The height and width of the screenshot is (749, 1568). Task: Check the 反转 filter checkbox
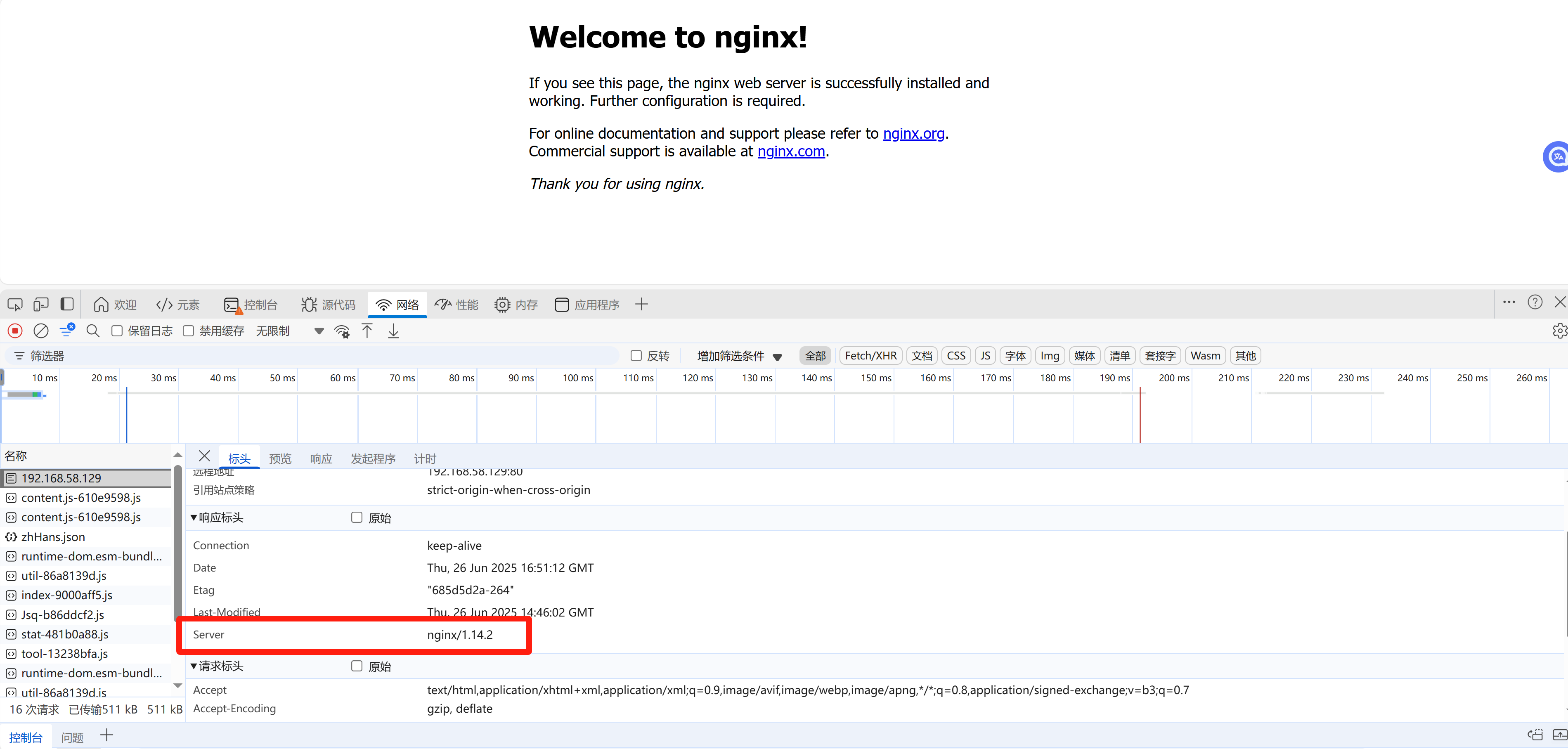click(x=636, y=355)
